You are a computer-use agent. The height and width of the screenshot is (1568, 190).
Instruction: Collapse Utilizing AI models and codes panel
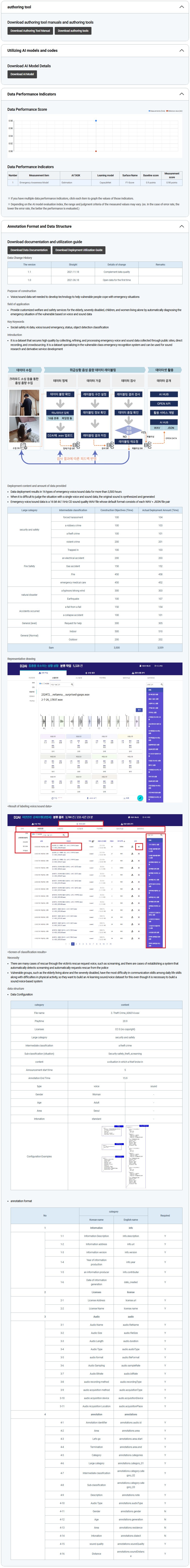point(181,51)
